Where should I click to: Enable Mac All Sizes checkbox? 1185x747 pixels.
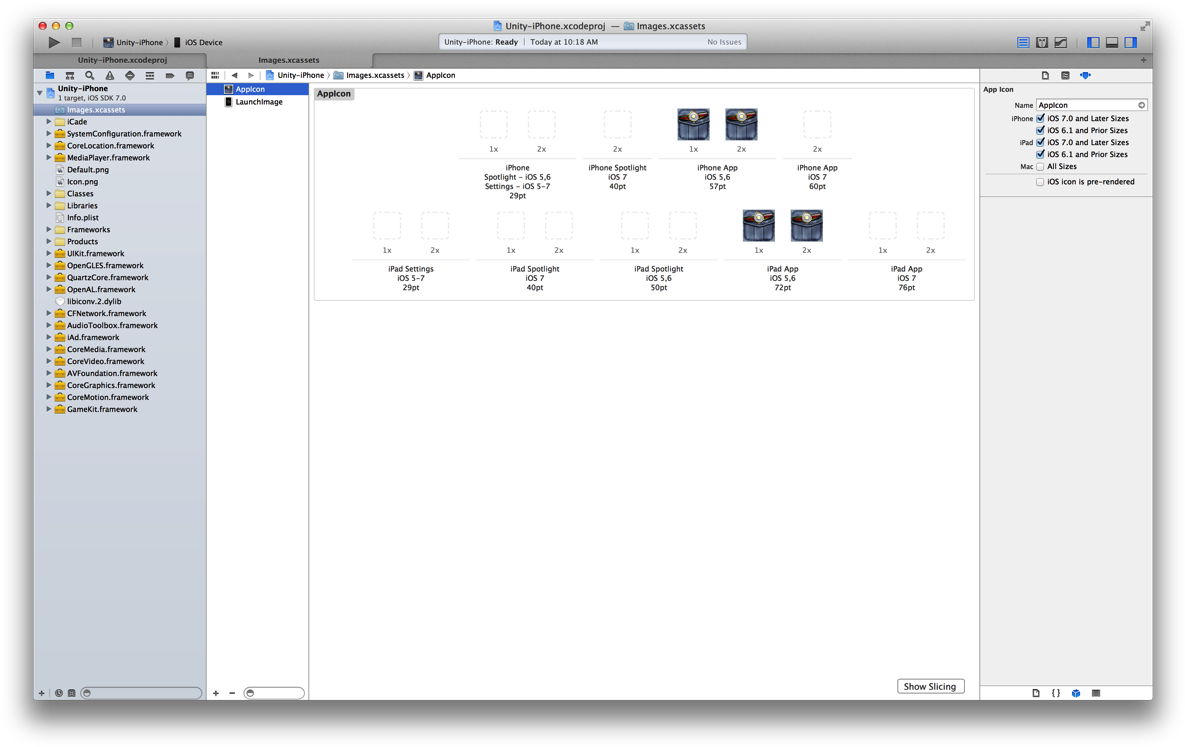[x=1041, y=166]
